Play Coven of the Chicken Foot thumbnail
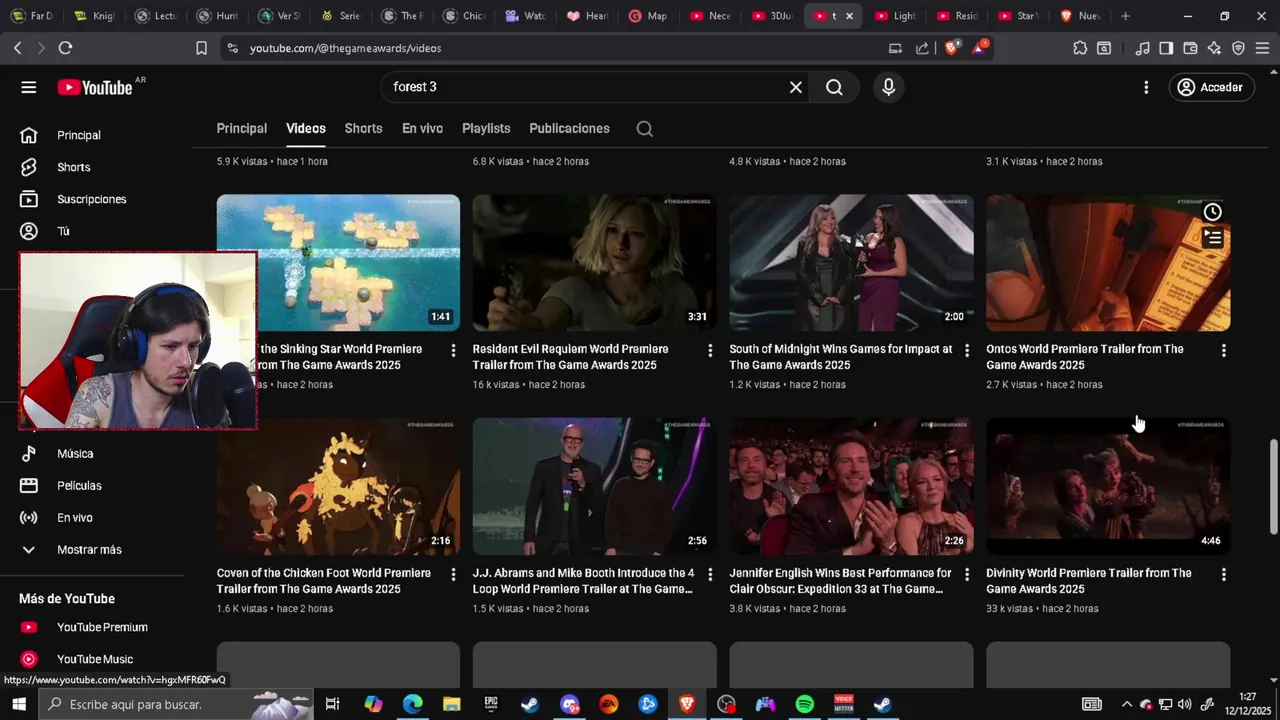 (x=338, y=487)
